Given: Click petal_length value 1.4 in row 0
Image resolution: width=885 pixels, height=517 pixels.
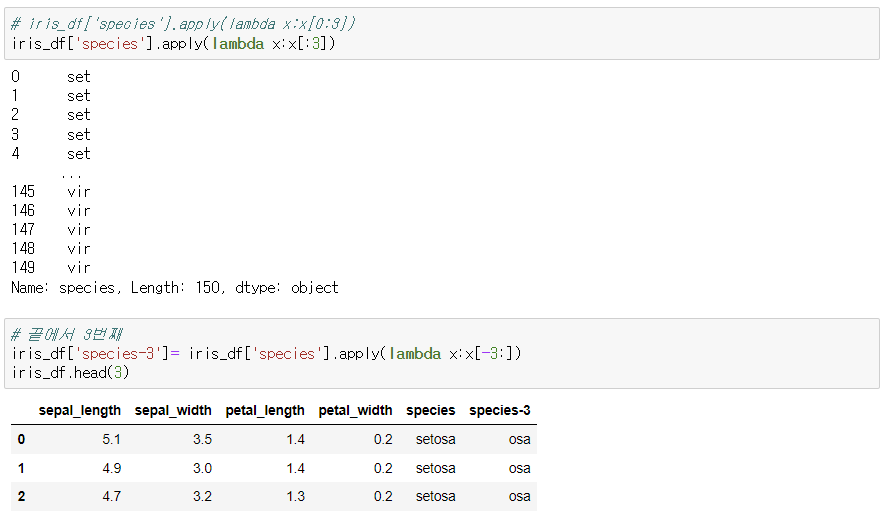Looking at the screenshot, I should (x=295, y=439).
